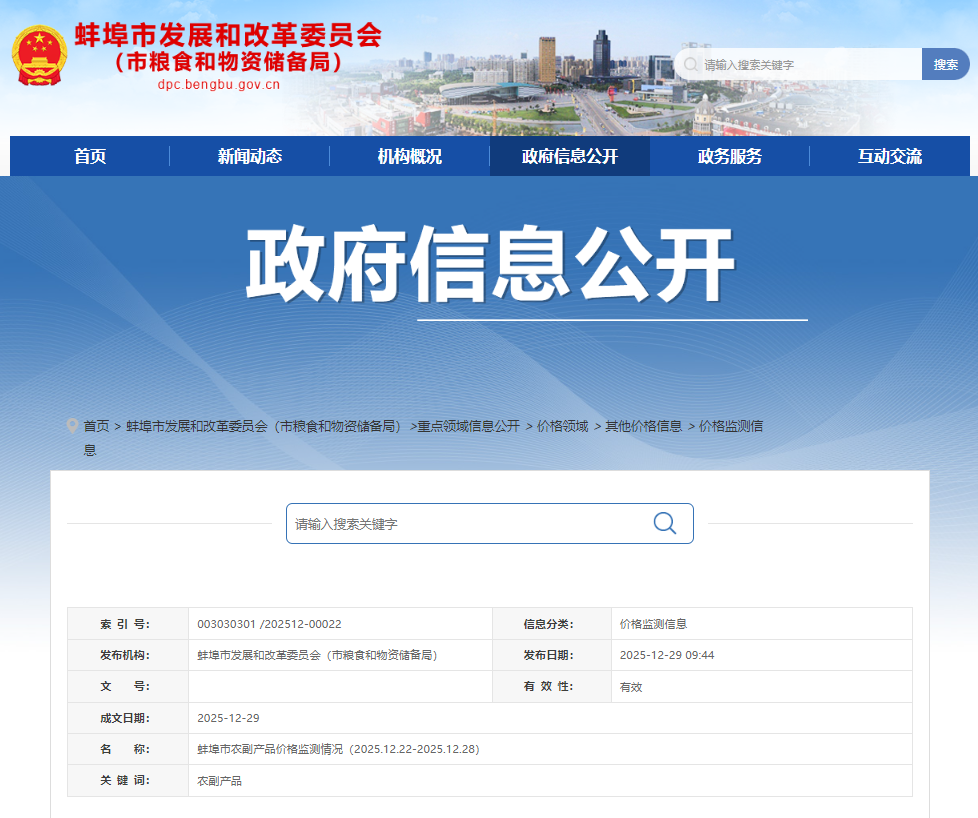Open the 机构概况 navigation menu
978x818 pixels.
point(408,156)
